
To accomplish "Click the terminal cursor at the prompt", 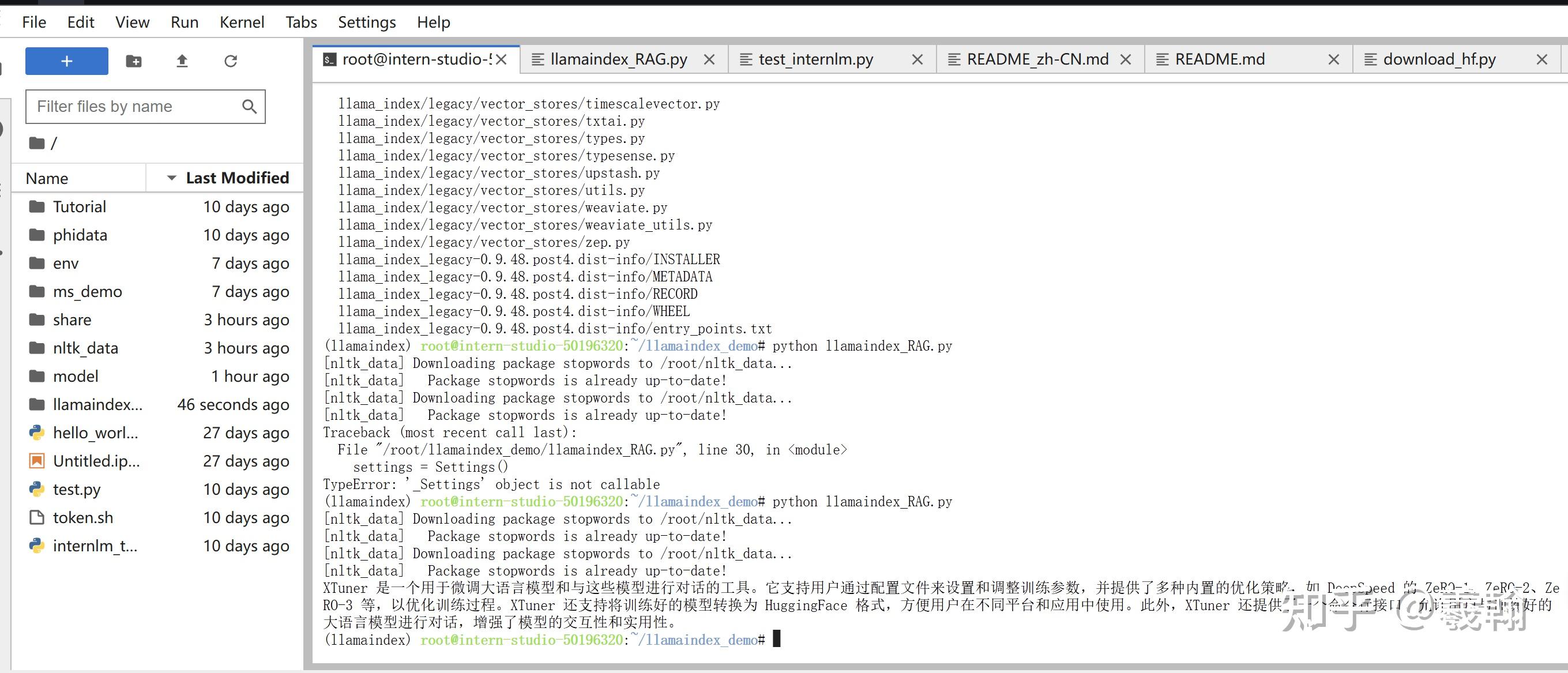I will click(777, 639).
